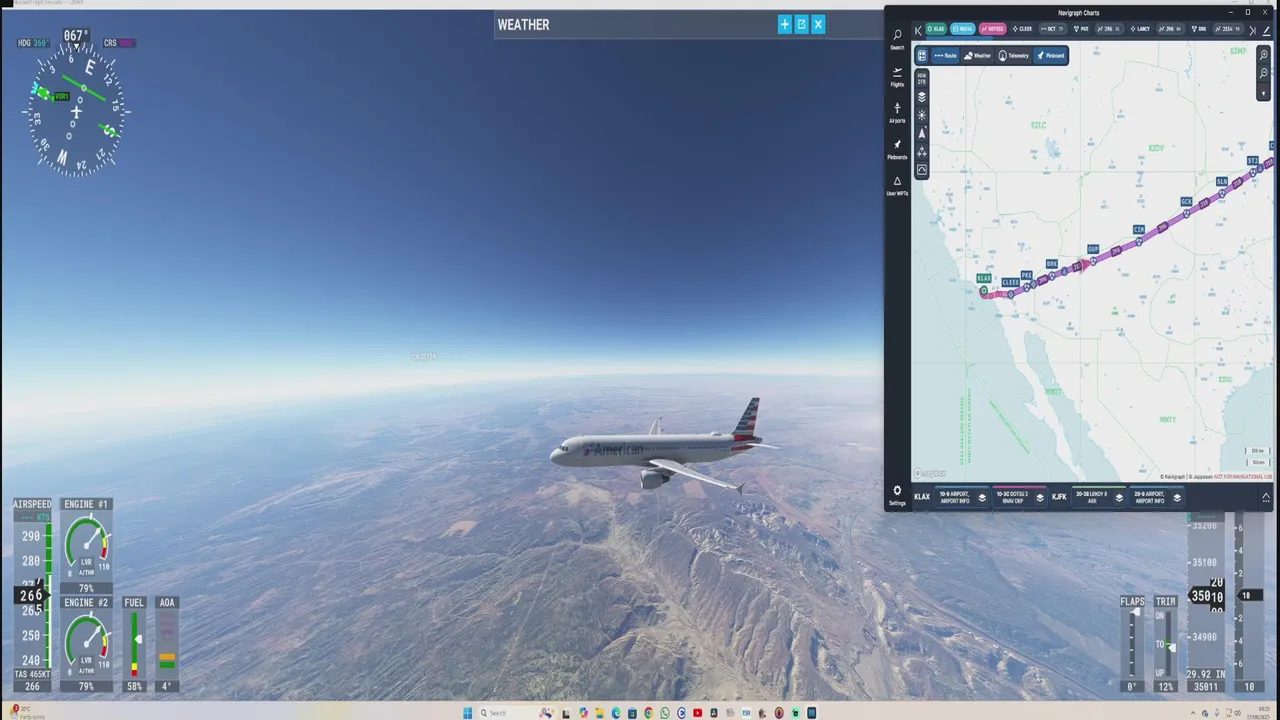Click the grid icon left of Route

(x=922, y=56)
